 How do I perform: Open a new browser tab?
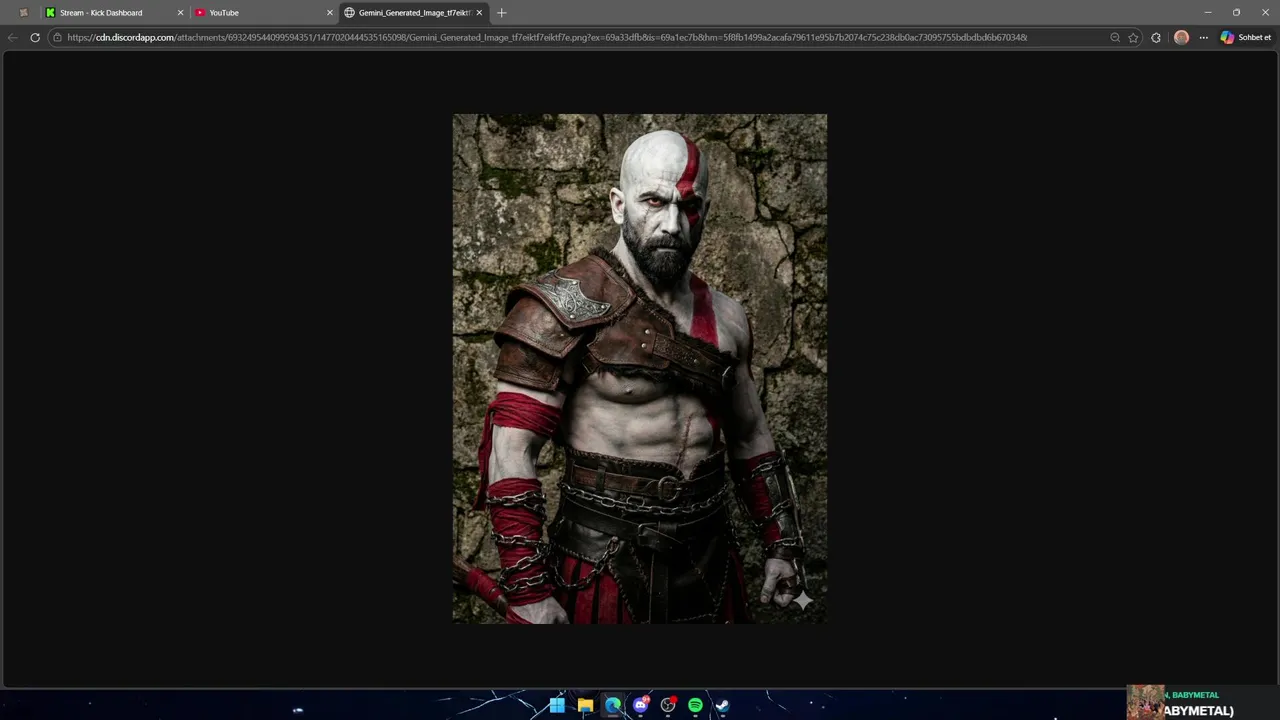click(502, 13)
